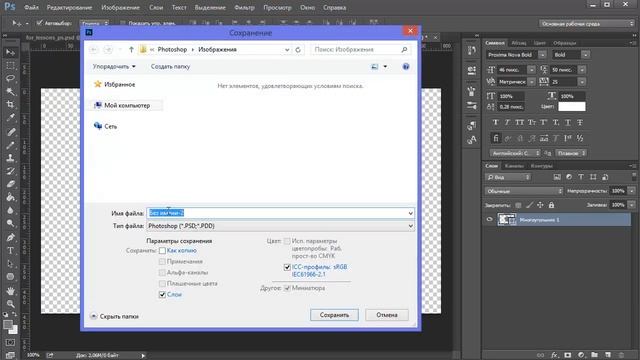Open the 'Изображение' menu
This screenshot has height=360, width=640.
coord(120,7)
